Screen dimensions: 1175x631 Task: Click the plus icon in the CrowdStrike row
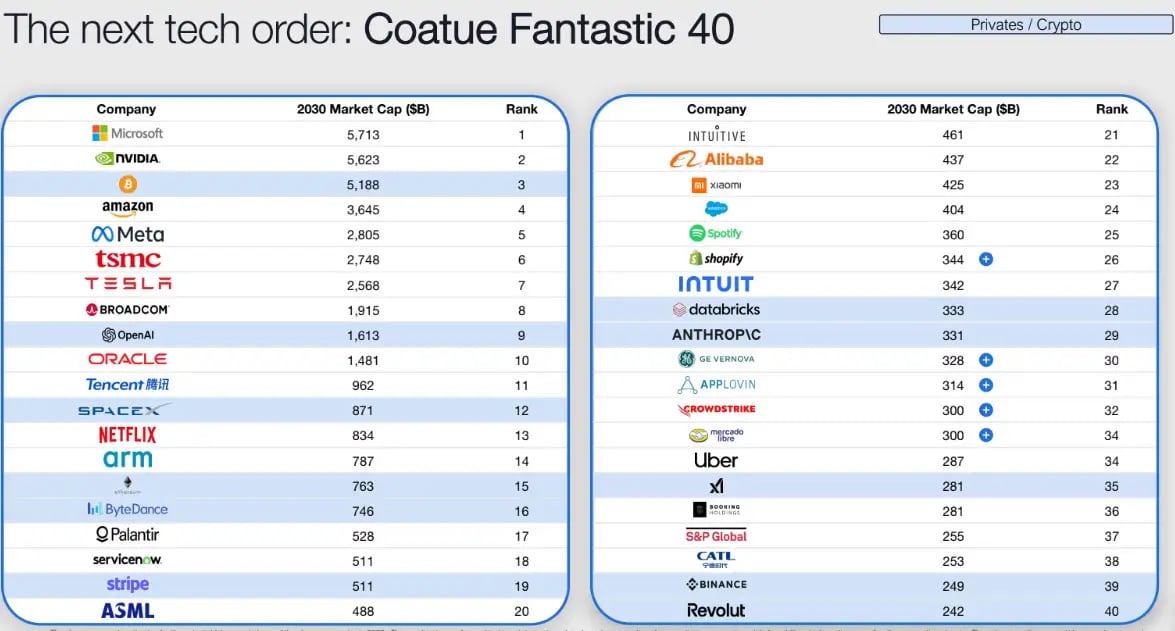click(986, 410)
